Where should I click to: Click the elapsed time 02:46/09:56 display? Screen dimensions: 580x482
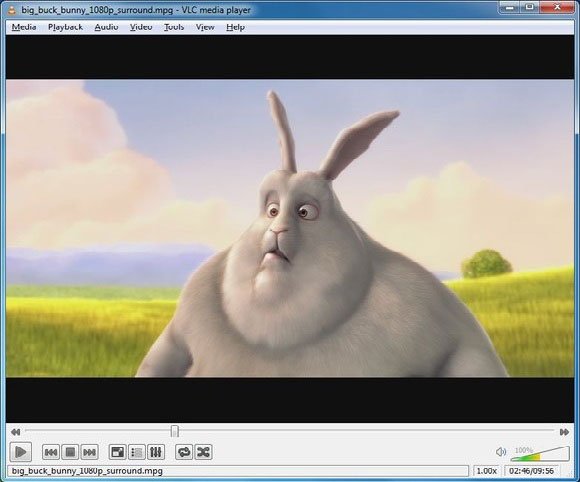click(531, 471)
